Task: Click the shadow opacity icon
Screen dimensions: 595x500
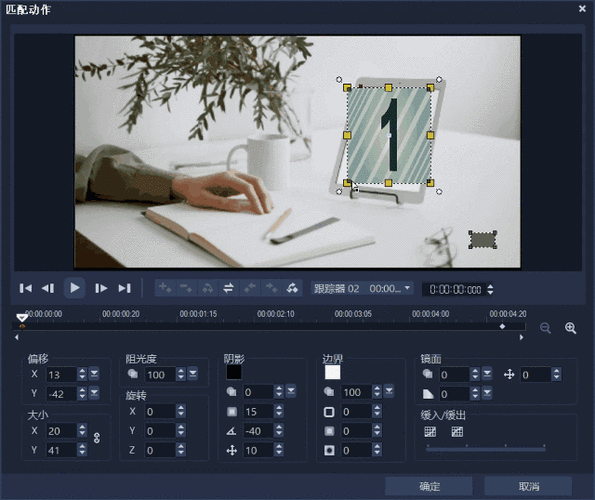Action: pos(231,392)
